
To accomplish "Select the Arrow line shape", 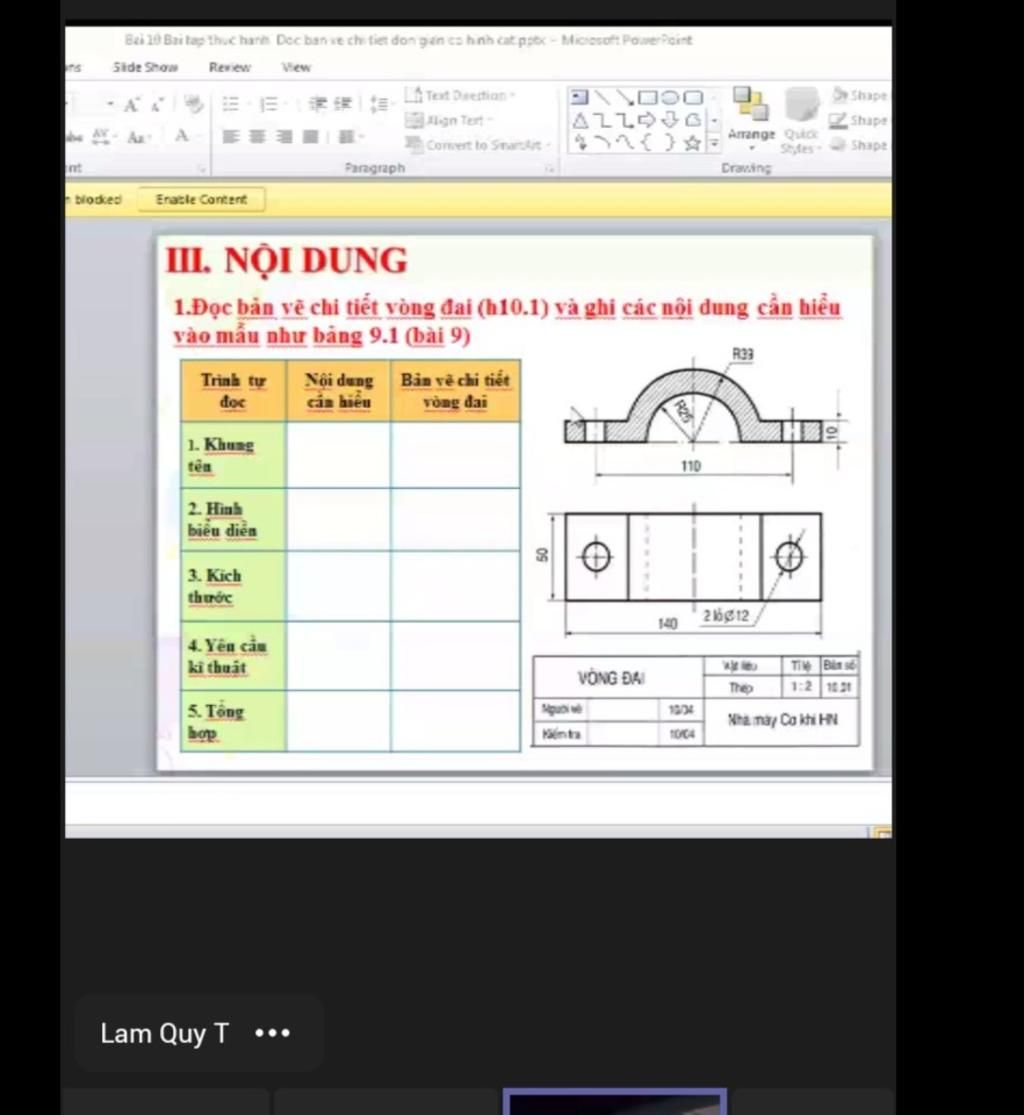I will click(x=625, y=97).
